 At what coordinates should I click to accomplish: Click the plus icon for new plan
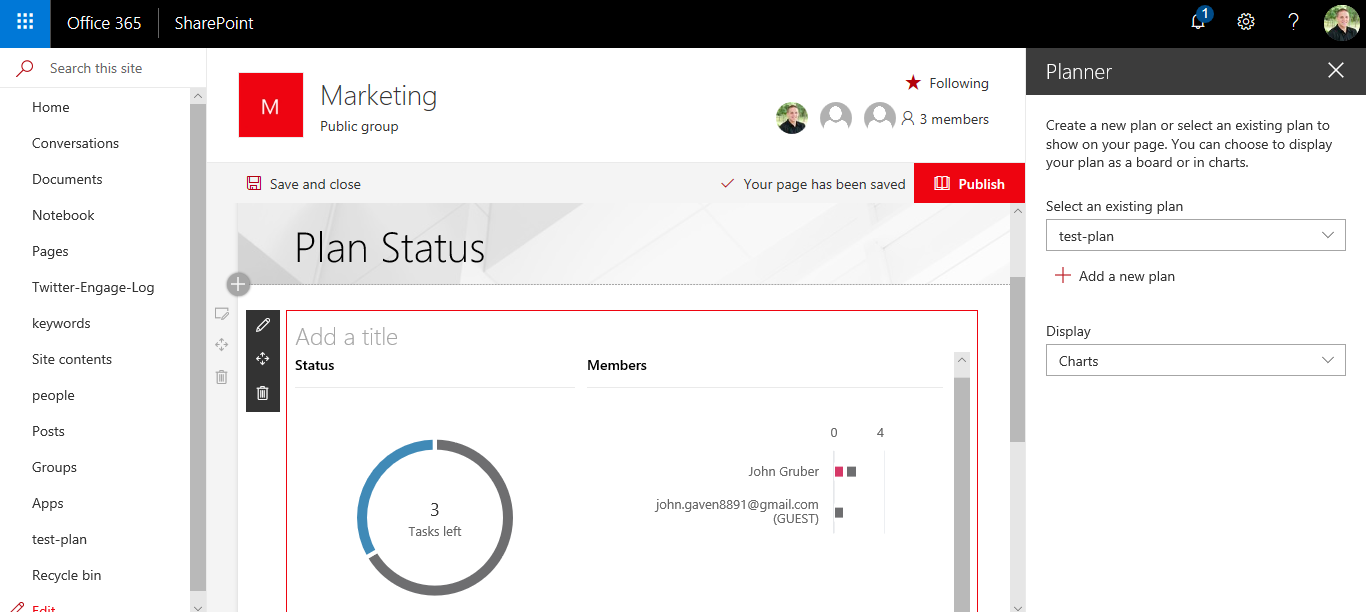tap(1063, 276)
